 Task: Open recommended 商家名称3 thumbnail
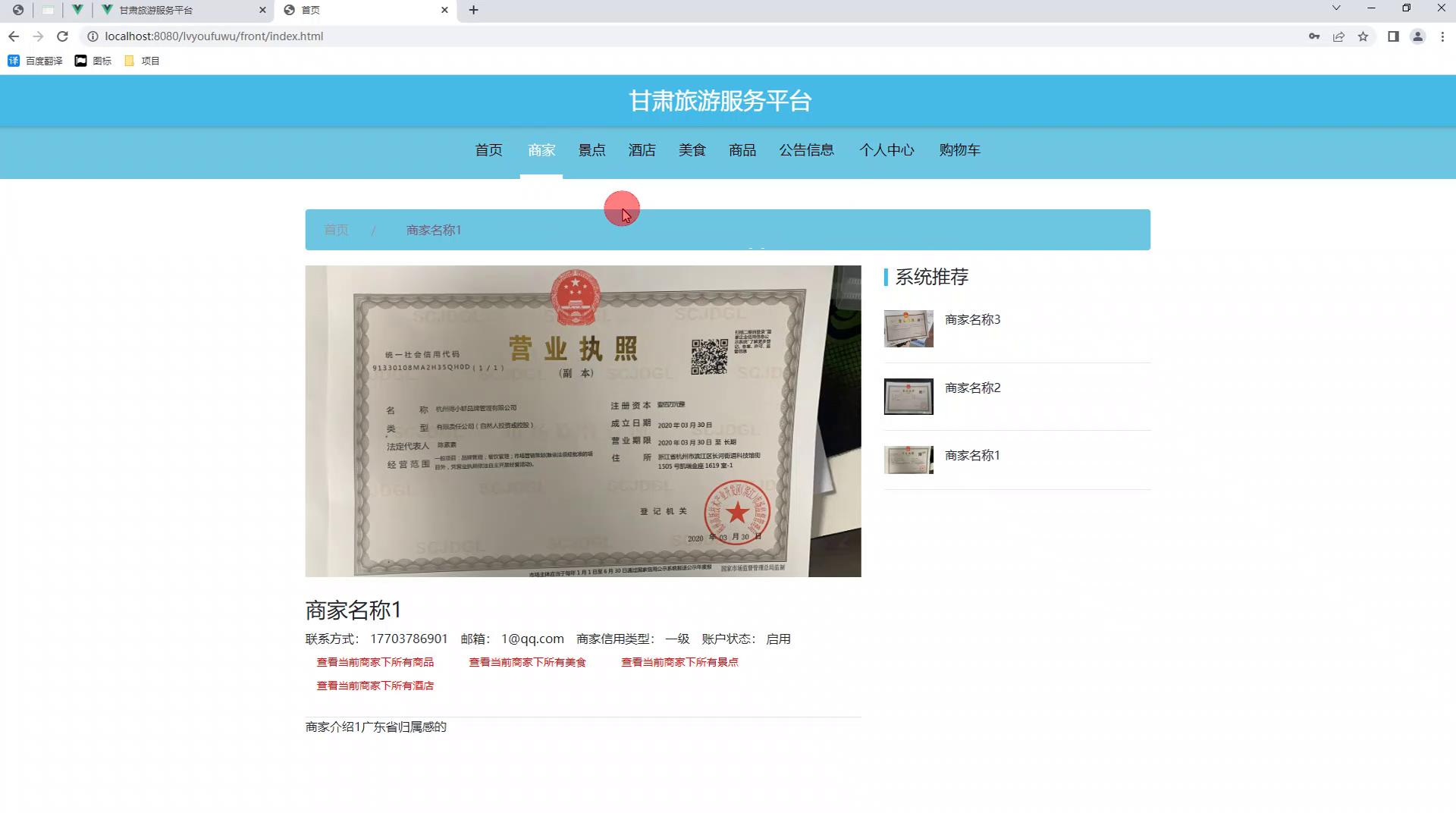[908, 328]
